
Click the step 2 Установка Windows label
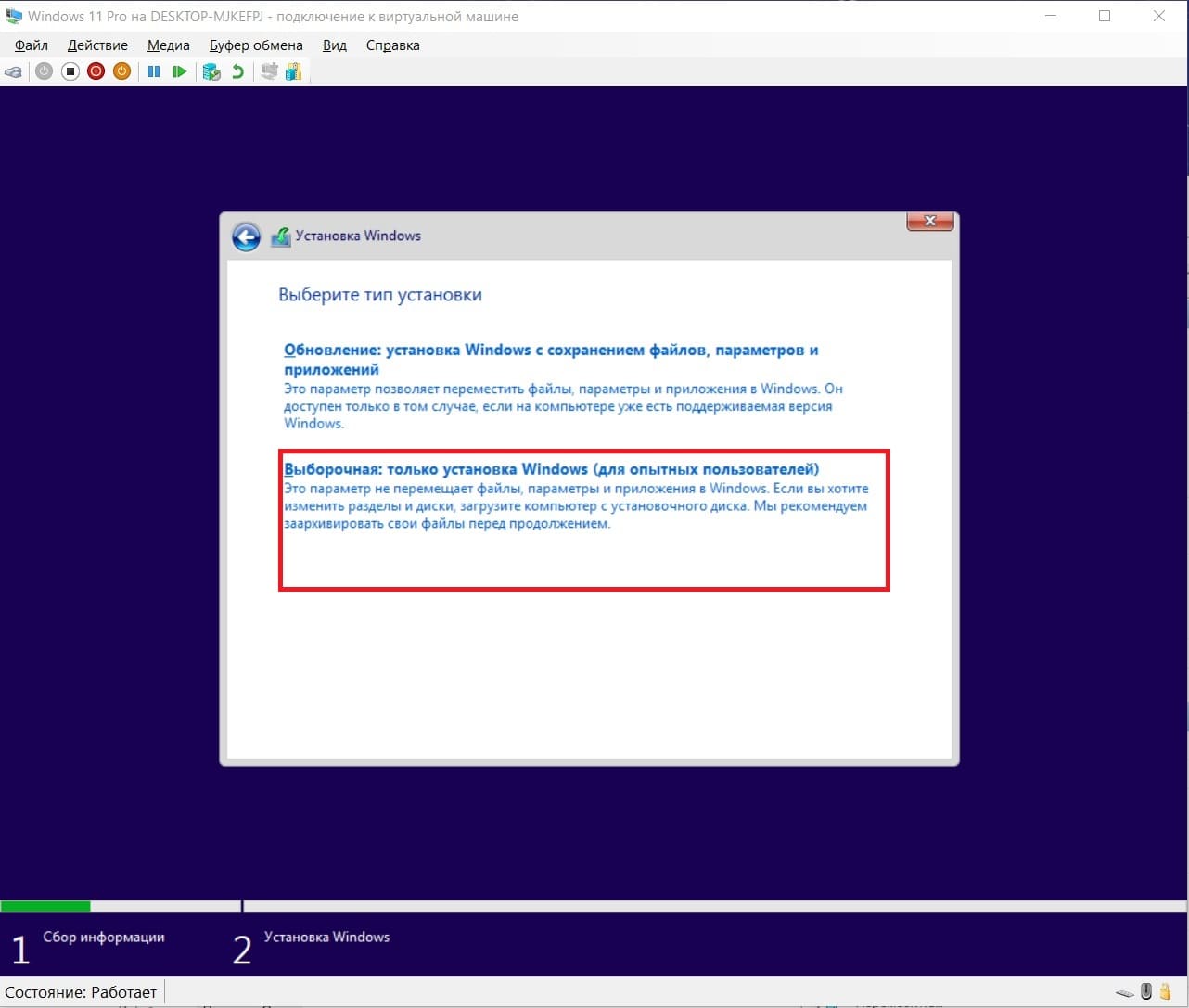[326, 938]
